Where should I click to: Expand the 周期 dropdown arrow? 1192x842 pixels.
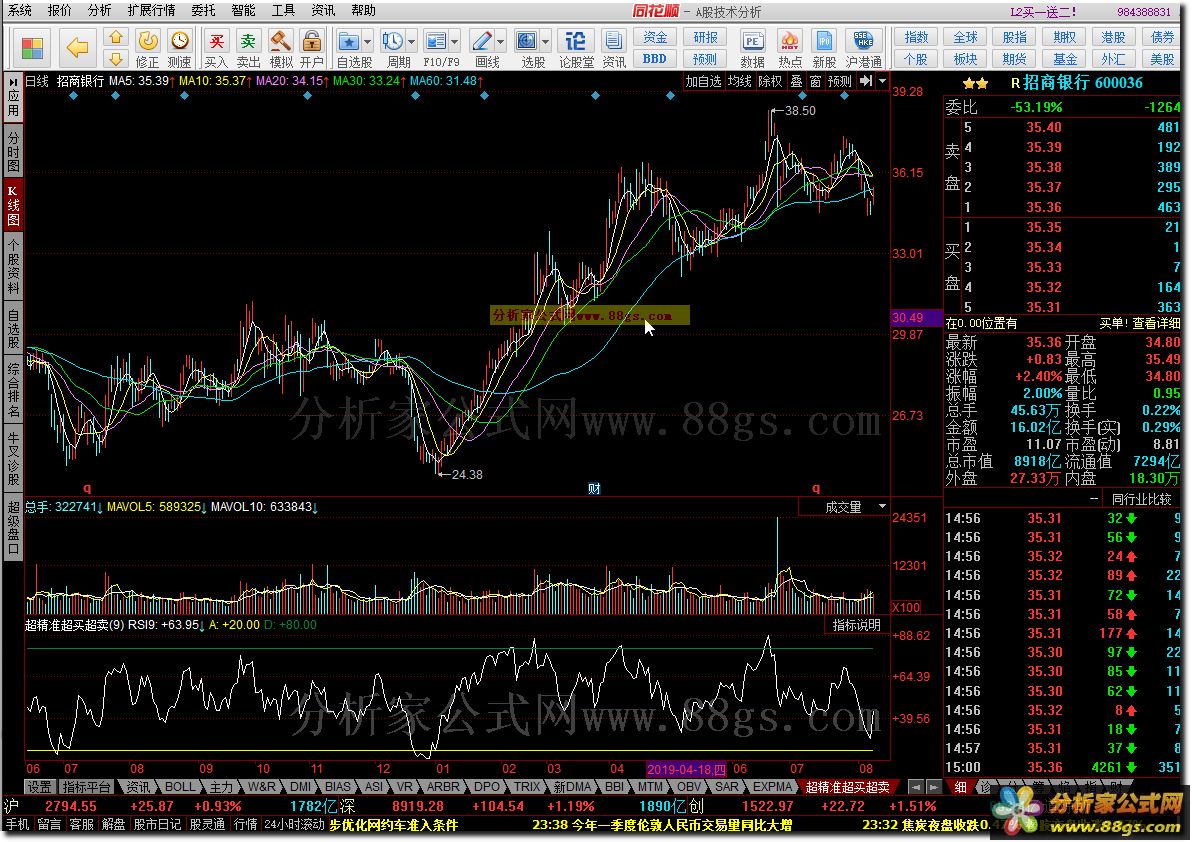pos(412,41)
